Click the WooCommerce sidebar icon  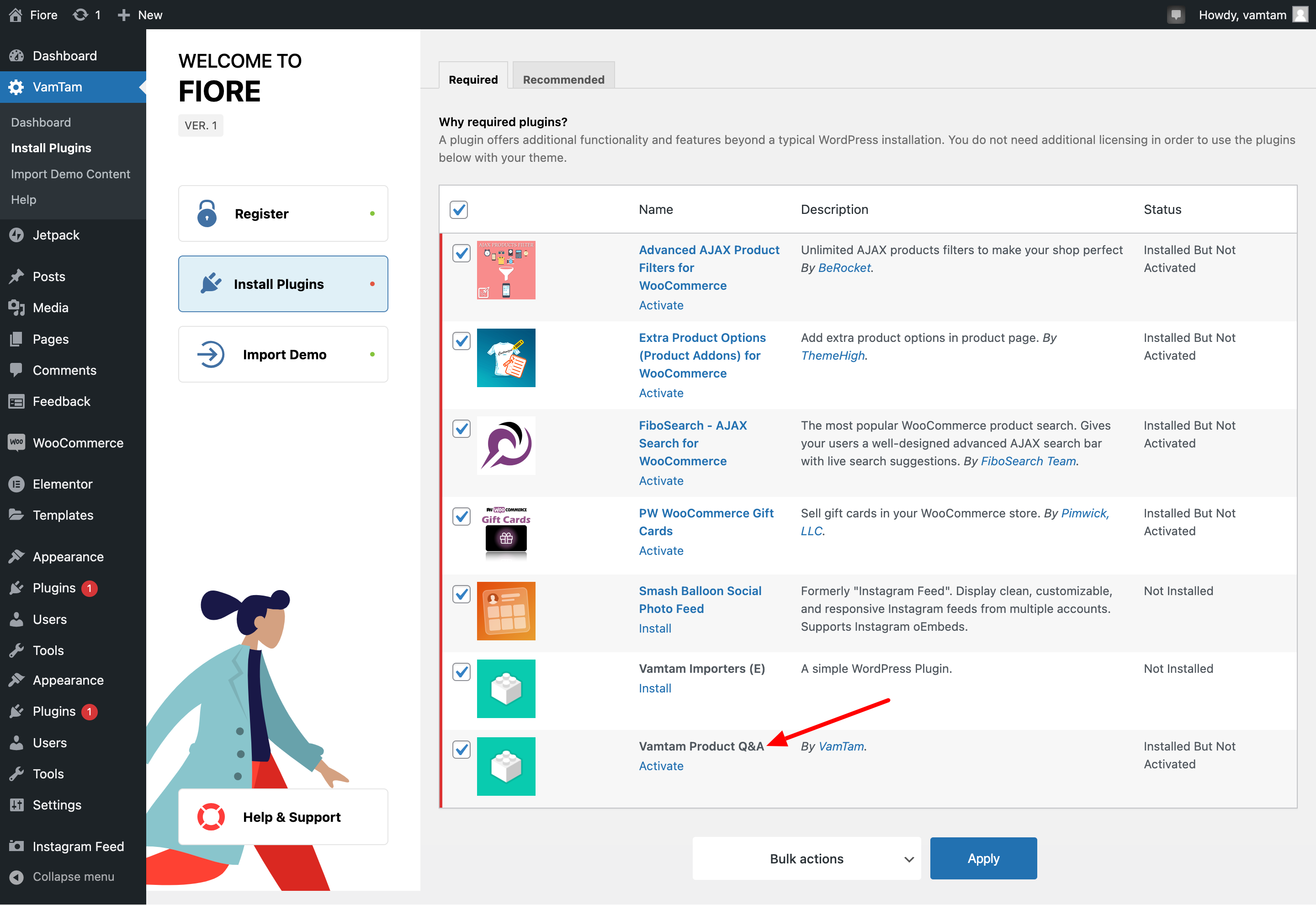(x=16, y=443)
